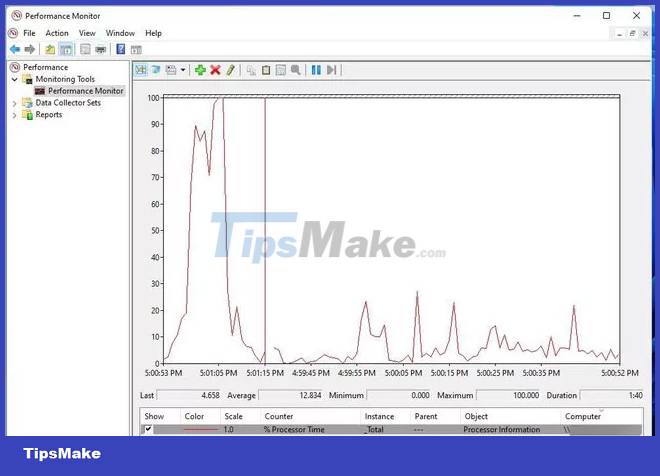Open the File menu
The height and width of the screenshot is (476, 660).
pyautogui.click(x=29, y=33)
